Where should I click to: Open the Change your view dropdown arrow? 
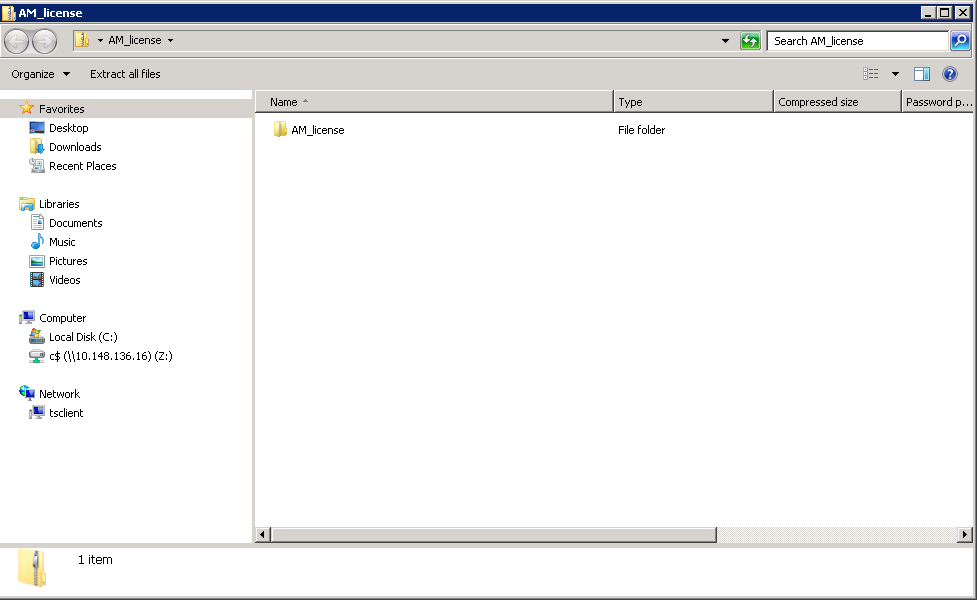[895, 73]
